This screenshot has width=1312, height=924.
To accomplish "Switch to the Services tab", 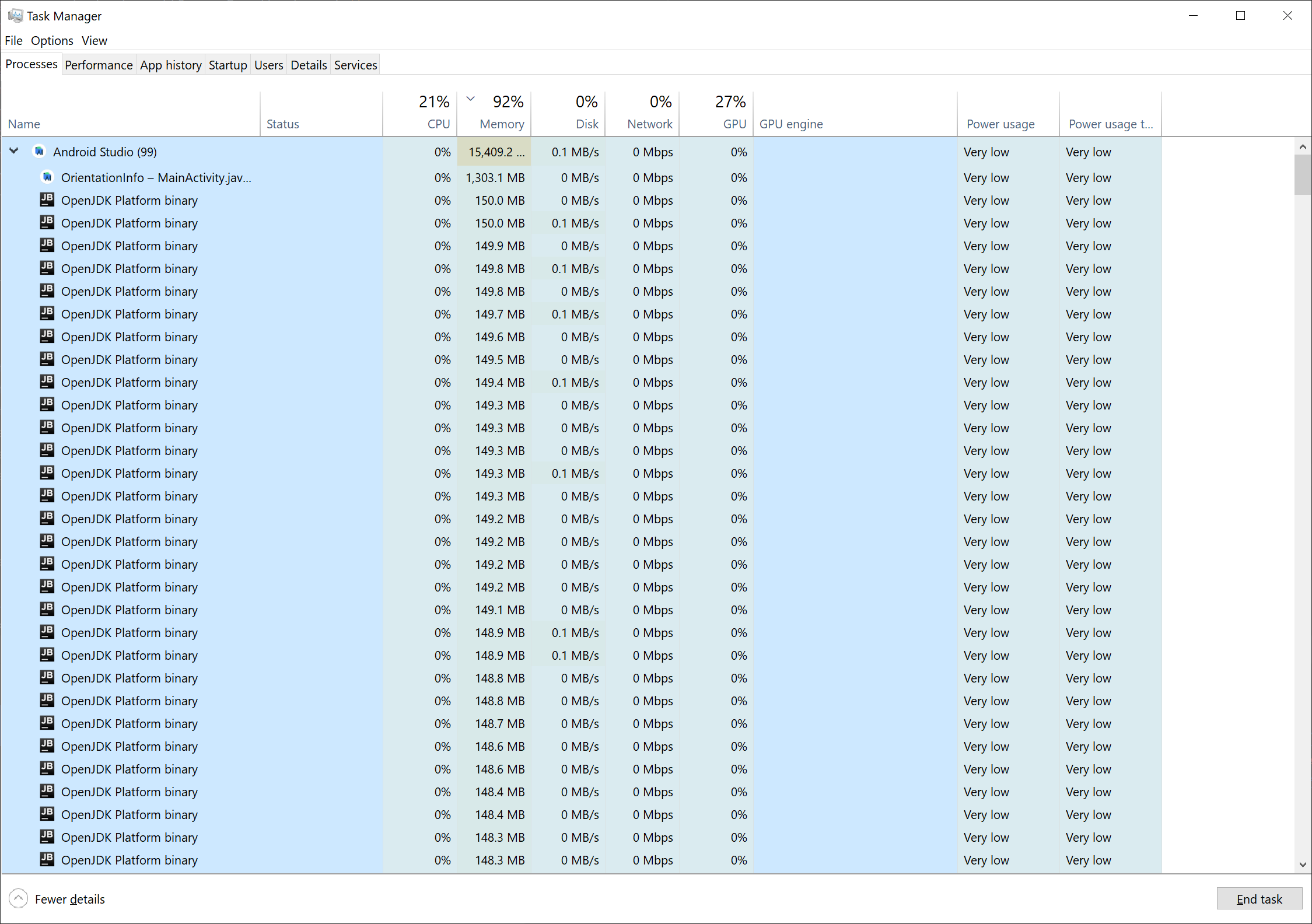I will point(356,65).
